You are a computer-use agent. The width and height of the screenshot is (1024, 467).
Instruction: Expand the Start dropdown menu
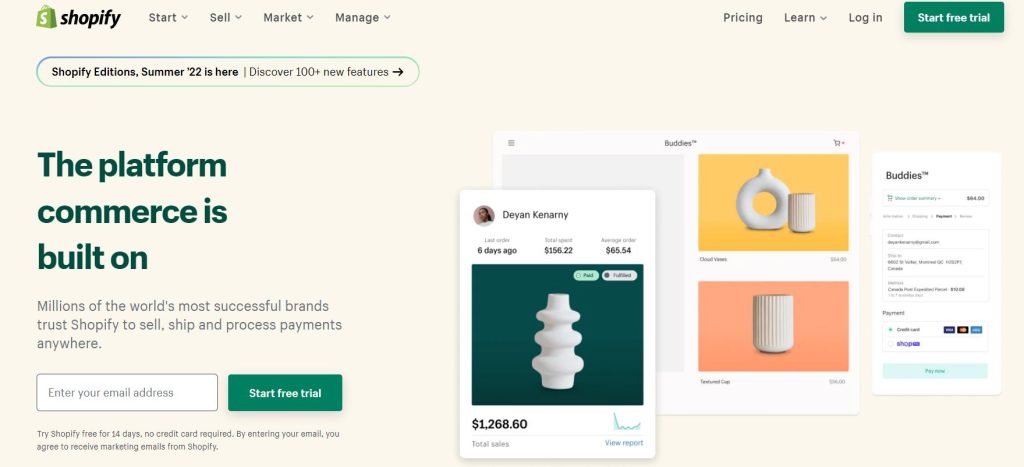tap(168, 18)
